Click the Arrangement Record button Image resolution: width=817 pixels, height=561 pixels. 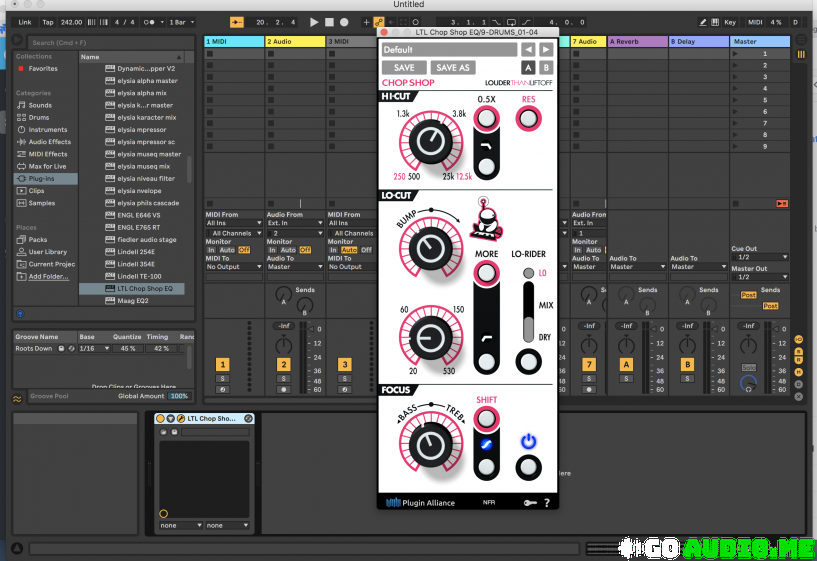click(x=344, y=22)
